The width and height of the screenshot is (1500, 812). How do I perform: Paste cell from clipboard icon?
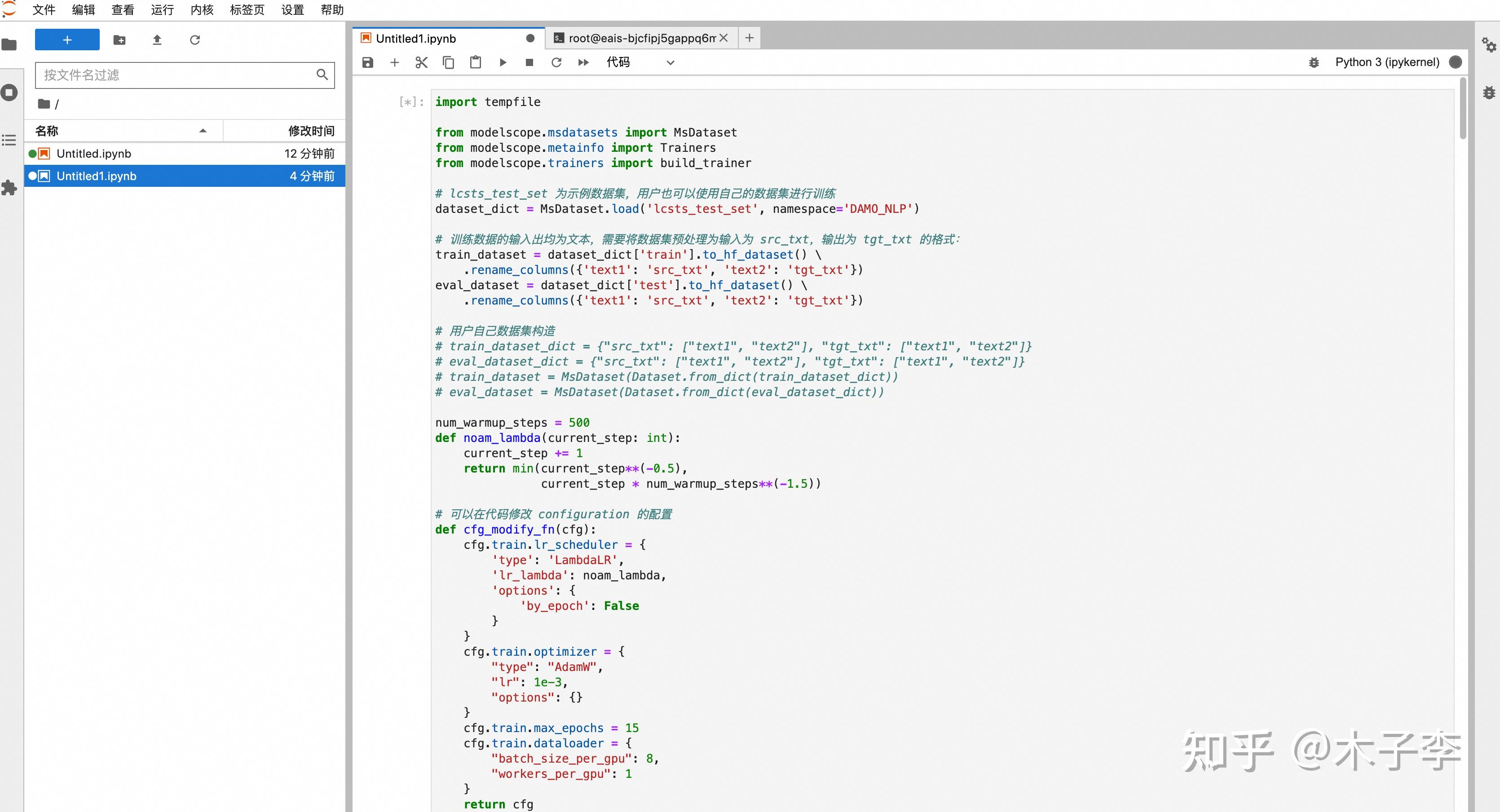[475, 62]
